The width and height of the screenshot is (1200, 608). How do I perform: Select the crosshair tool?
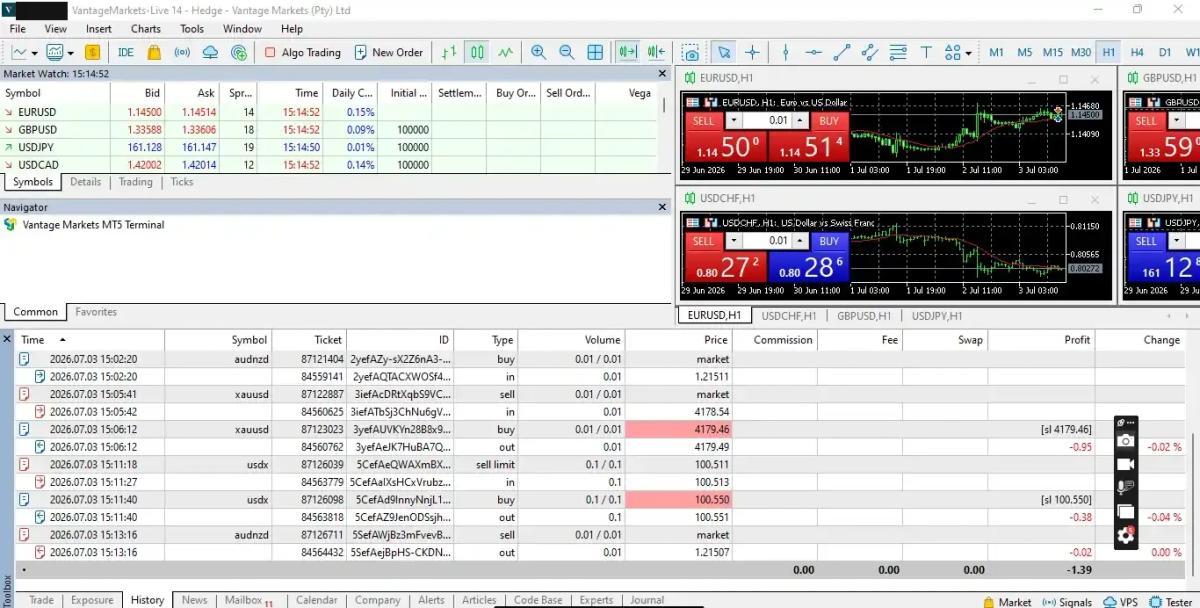[752, 52]
